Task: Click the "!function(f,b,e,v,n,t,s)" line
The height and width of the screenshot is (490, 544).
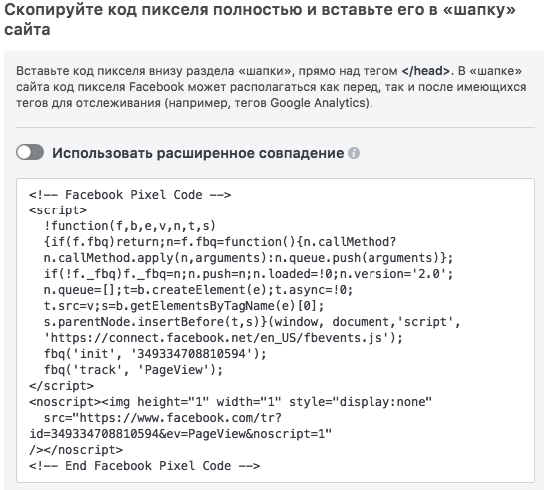Action: tap(130, 226)
